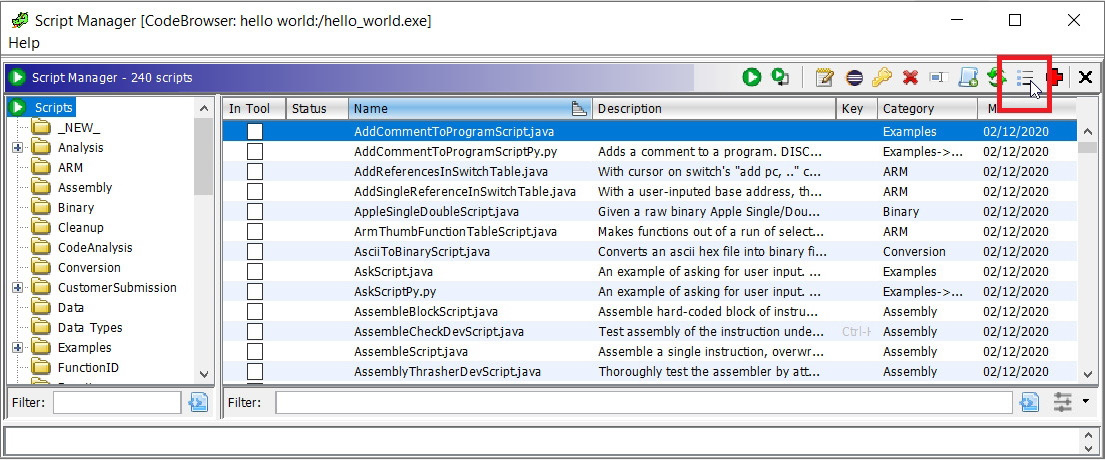The image size is (1105, 460).
Task: Click script table scroll down arrow
Action: click(1087, 375)
